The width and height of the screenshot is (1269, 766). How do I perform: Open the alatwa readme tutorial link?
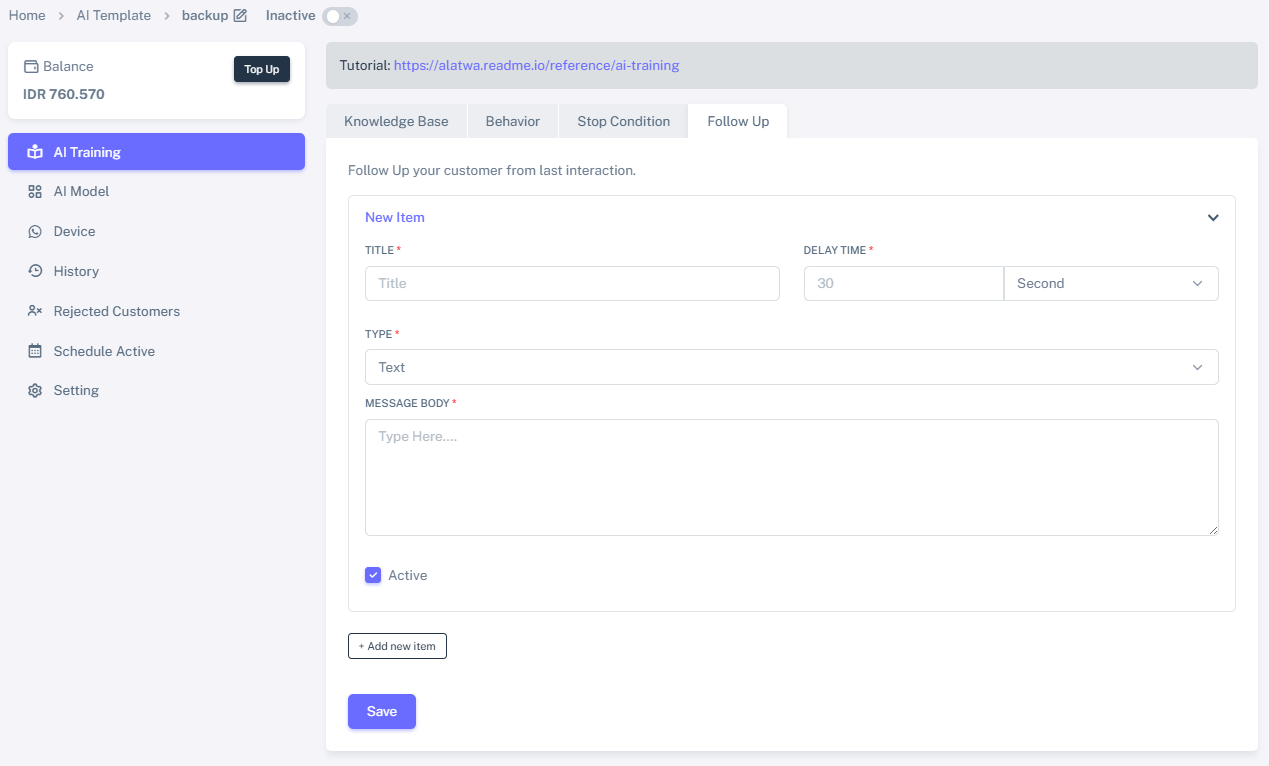tap(536, 65)
